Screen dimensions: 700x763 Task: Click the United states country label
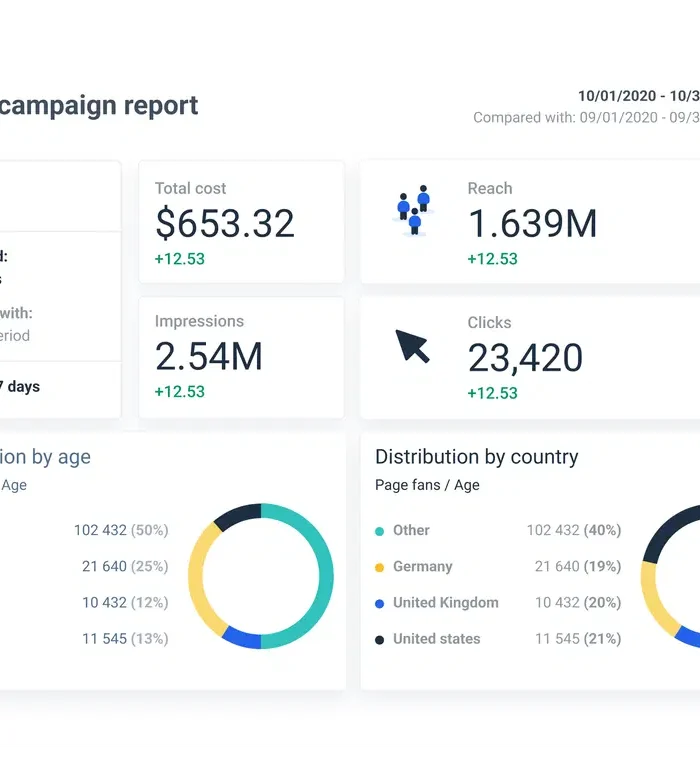(436, 639)
